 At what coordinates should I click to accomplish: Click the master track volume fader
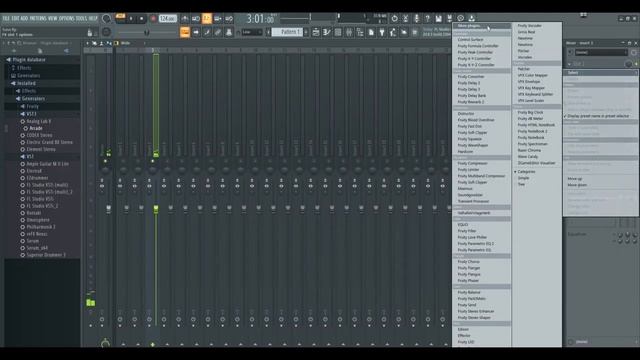[x=108, y=209]
